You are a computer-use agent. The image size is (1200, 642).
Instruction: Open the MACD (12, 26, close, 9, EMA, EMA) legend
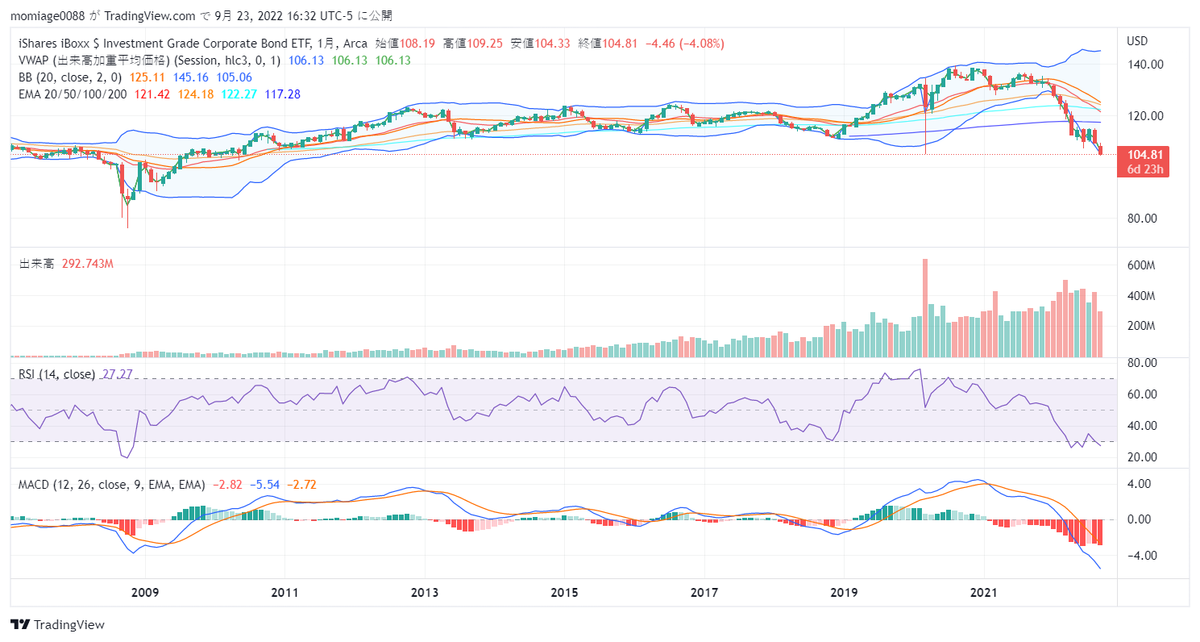(112, 484)
